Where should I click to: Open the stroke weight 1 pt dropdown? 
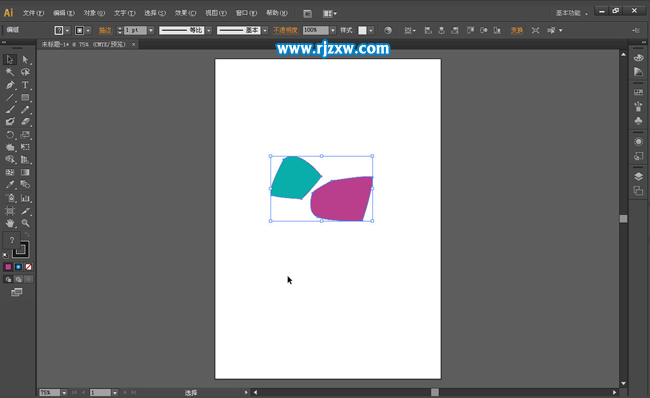click(x=151, y=30)
